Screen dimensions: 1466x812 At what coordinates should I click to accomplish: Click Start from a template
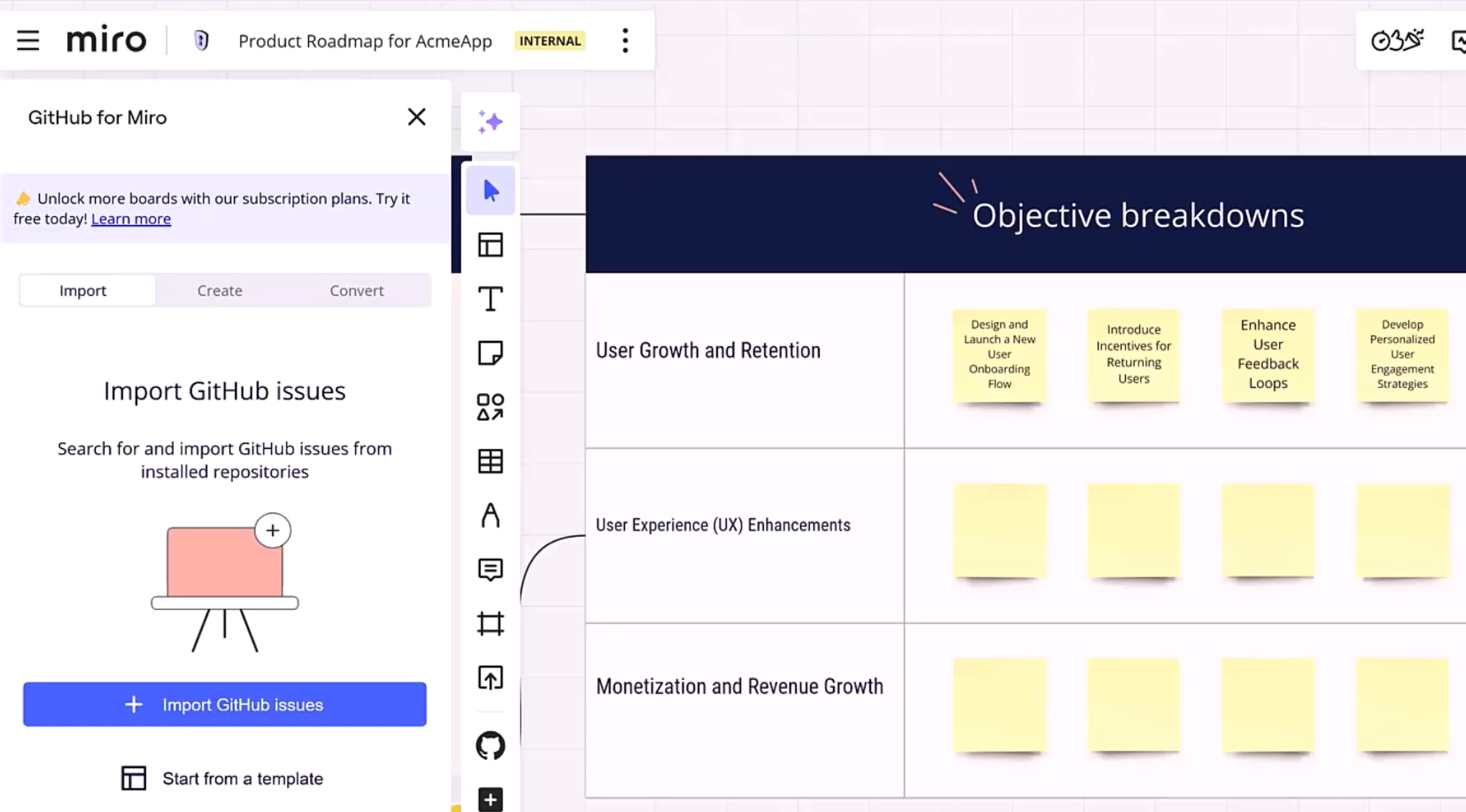pos(222,778)
